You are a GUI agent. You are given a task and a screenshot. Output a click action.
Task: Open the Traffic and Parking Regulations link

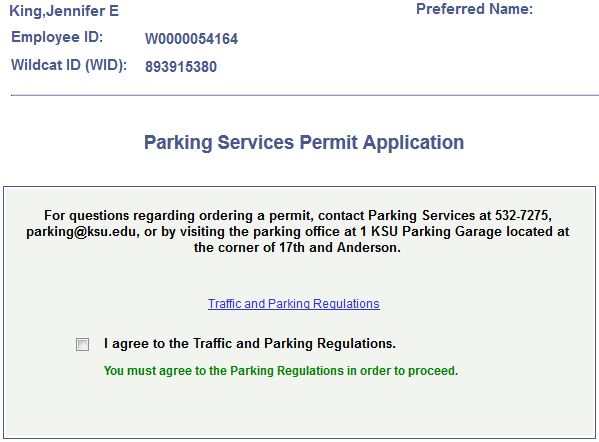[293, 304]
